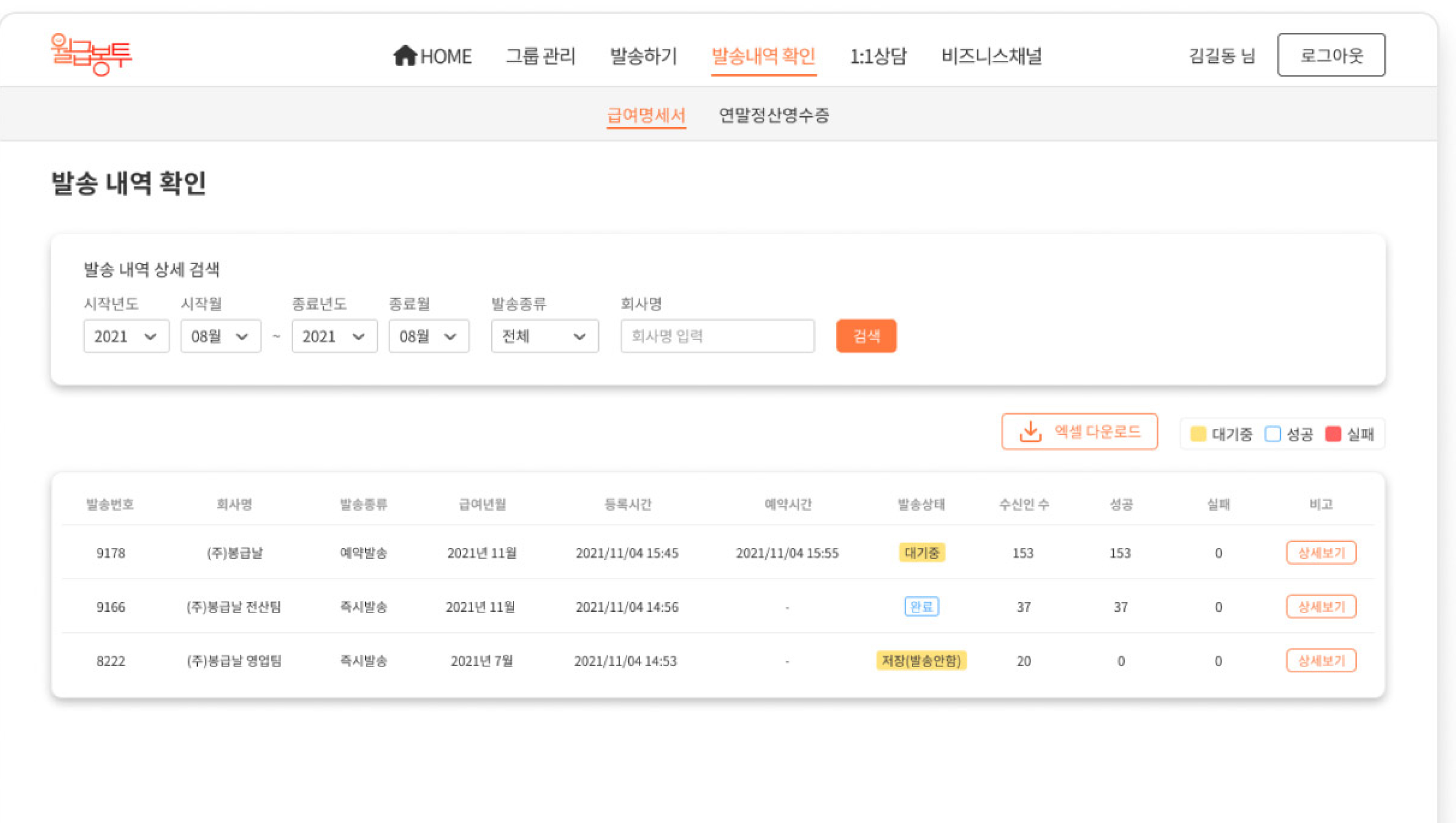Click 발송번호 8222 cell

pos(111,661)
